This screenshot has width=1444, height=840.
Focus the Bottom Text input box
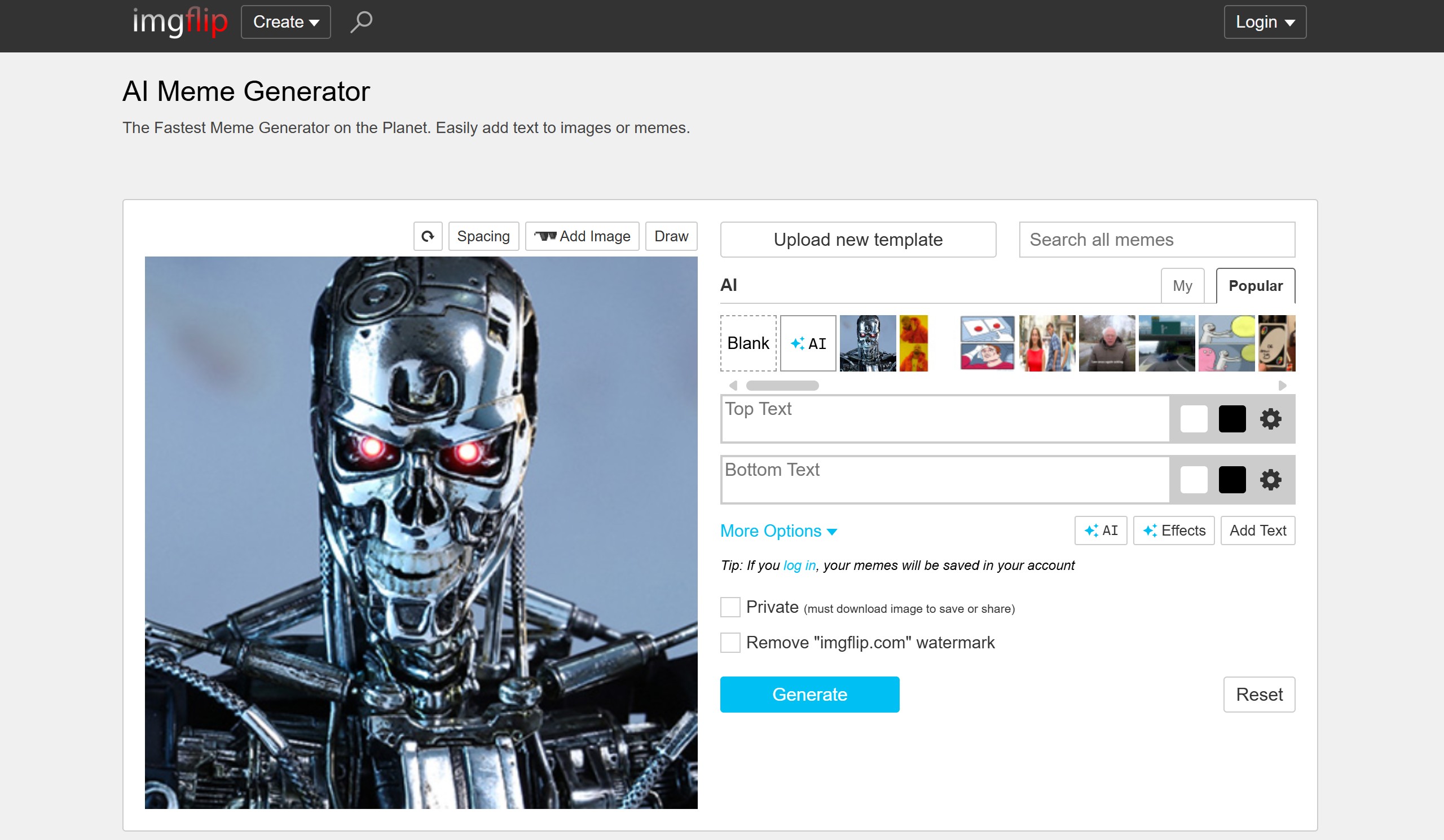tap(944, 479)
